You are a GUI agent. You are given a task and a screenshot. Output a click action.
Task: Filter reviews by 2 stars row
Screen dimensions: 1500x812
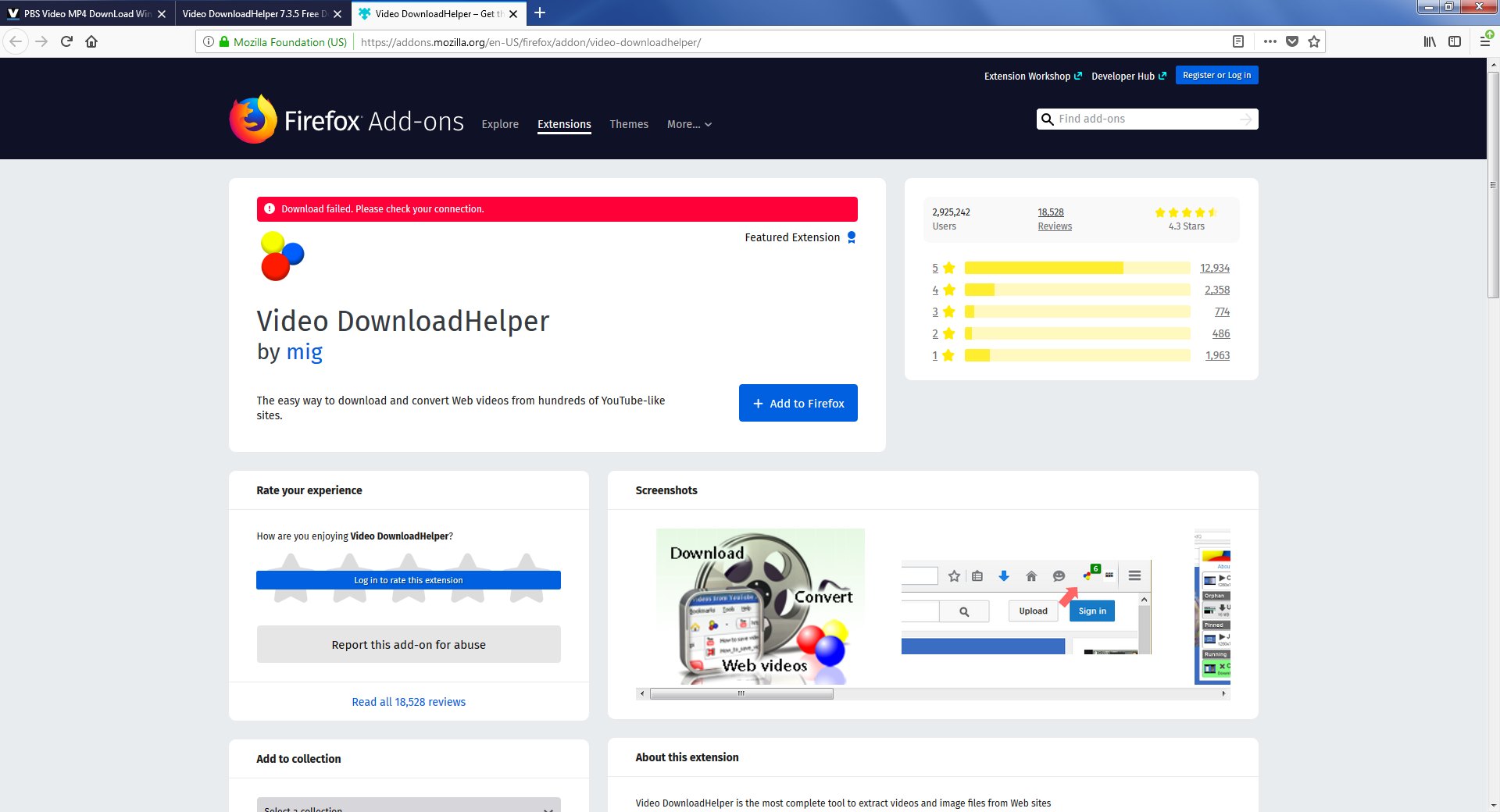pyautogui.click(x=1080, y=333)
